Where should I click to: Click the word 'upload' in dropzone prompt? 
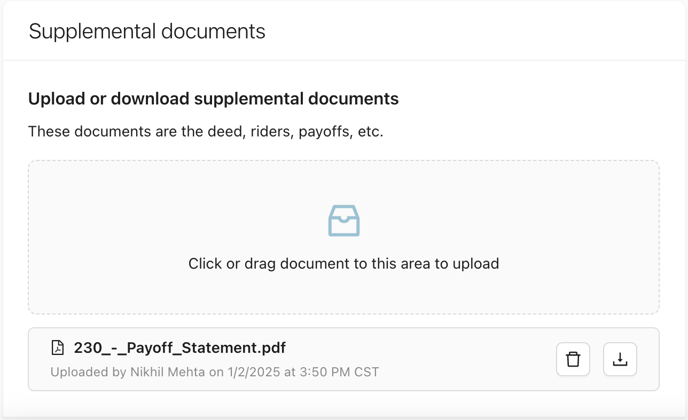pyautogui.click(x=476, y=264)
